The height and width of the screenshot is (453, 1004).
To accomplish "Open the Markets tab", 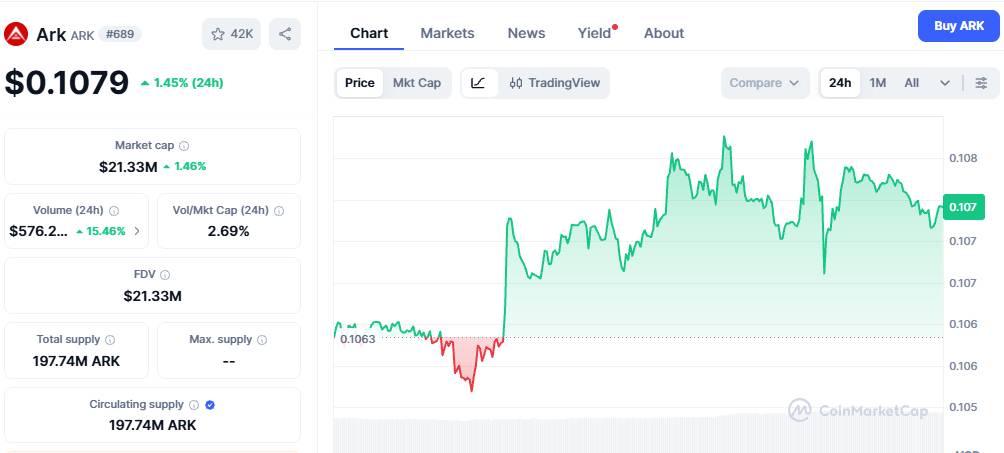I will point(448,33).
